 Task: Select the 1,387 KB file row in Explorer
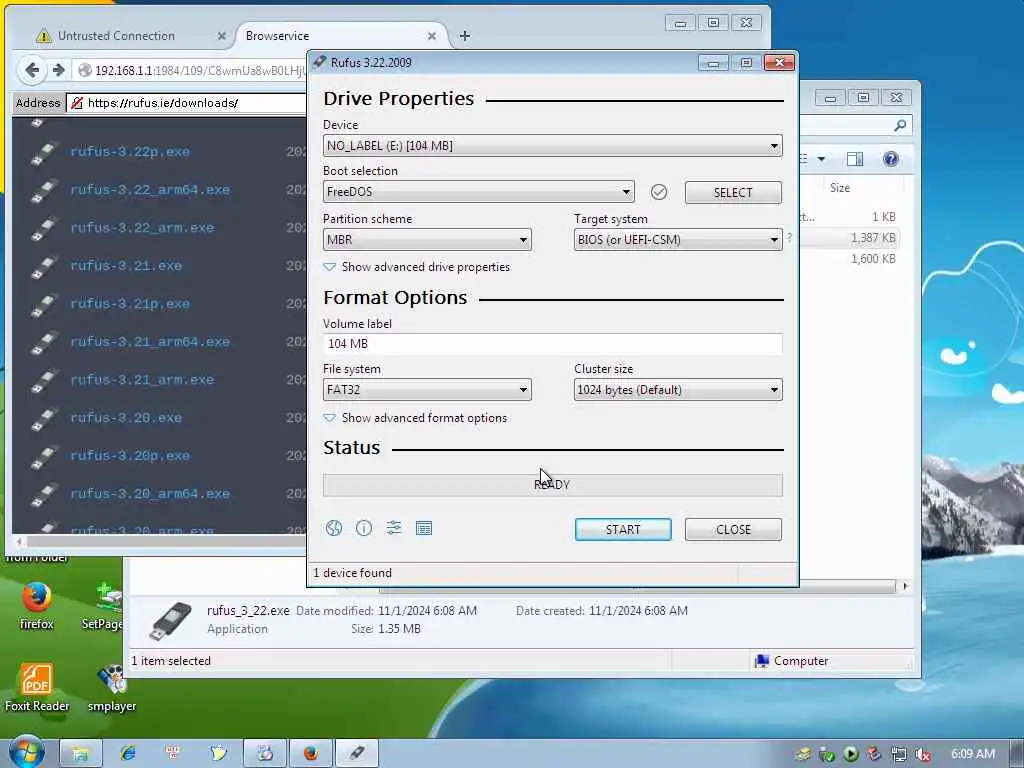click(x=850, y=238)
